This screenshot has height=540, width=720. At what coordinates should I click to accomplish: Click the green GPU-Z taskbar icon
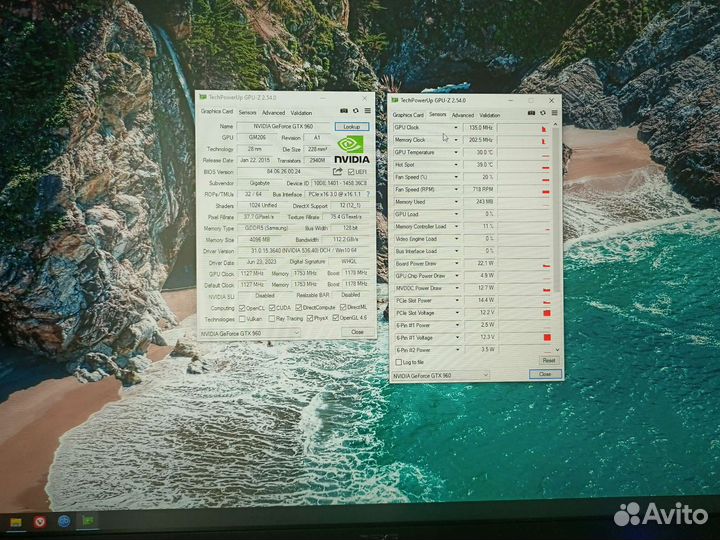[88, 521]
